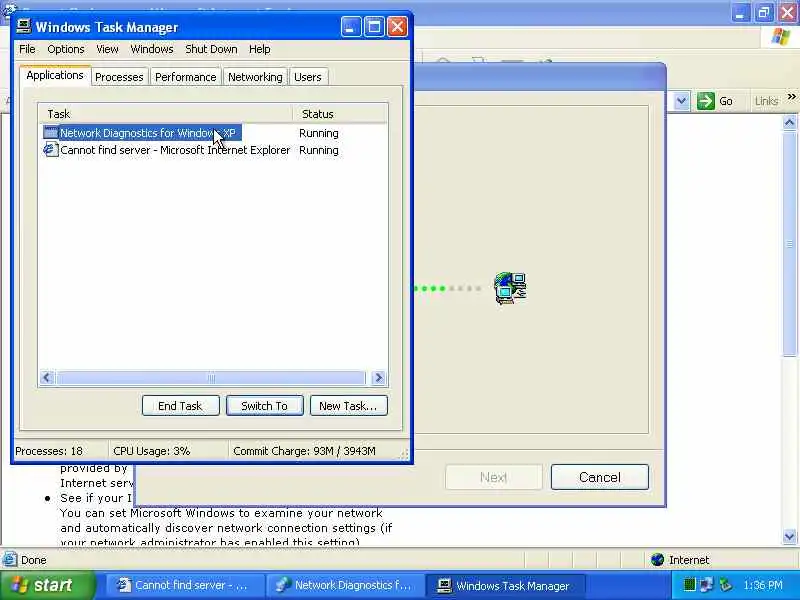
Task: Click the End Task button
Action: (x=181, y=406)
